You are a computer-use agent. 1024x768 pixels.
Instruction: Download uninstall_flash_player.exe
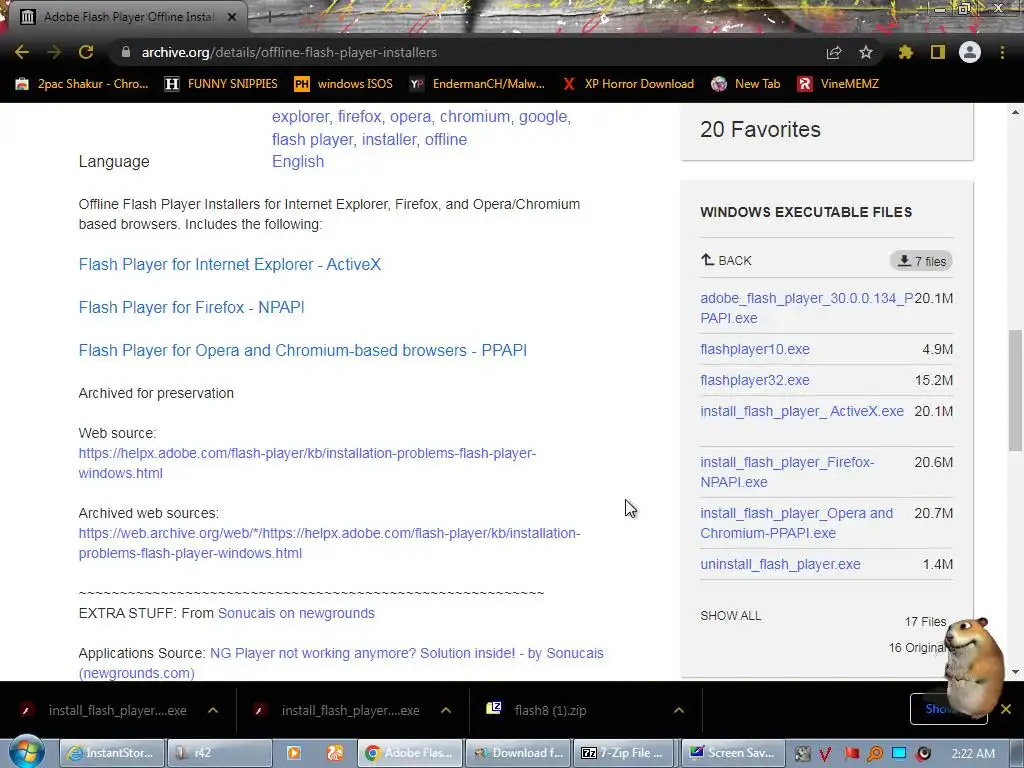coord(780,564)
